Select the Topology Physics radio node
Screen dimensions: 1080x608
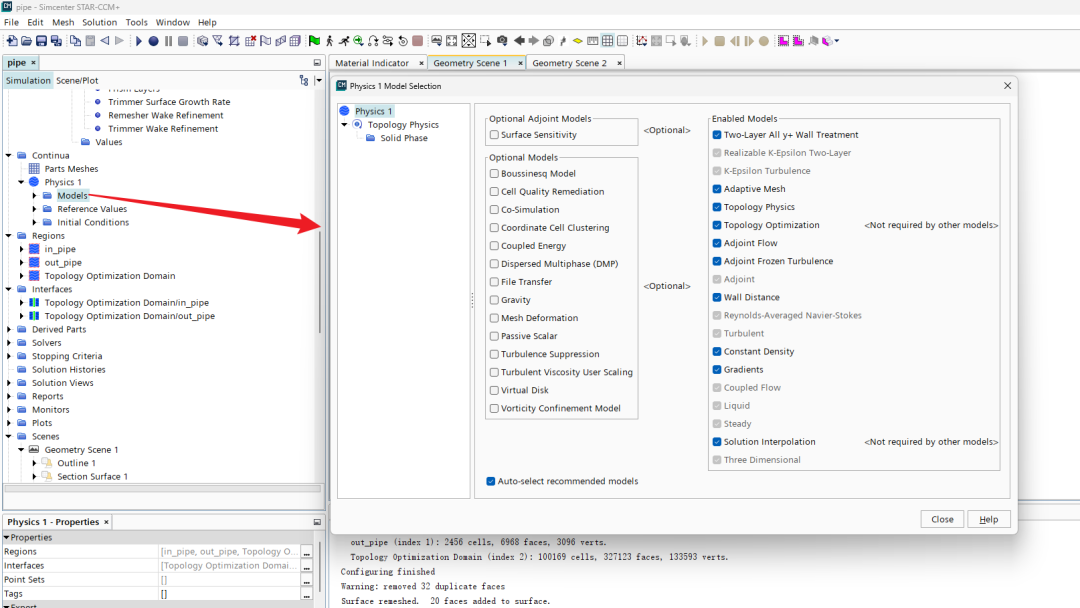(357, 125)
